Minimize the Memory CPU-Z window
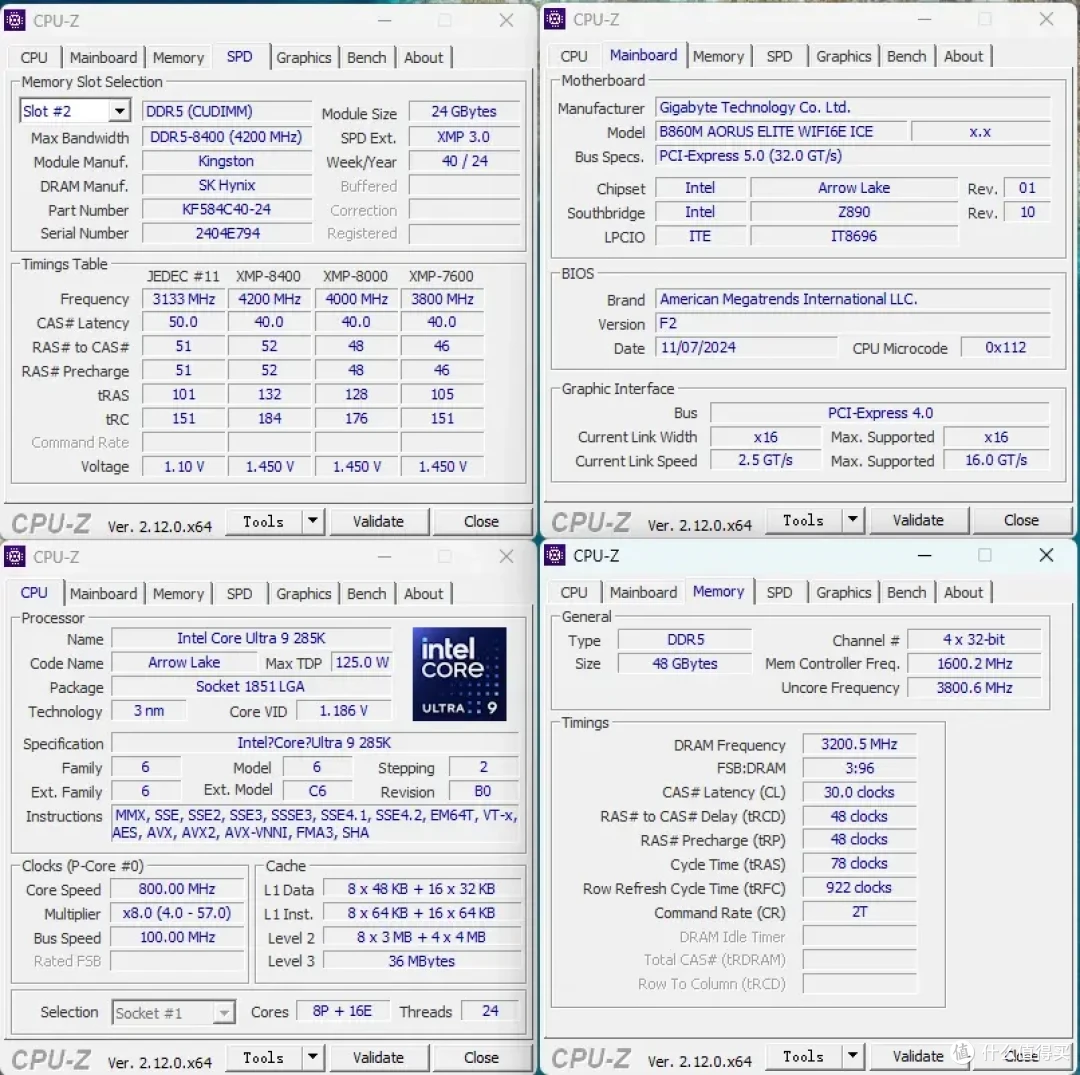 coord(924,555)
